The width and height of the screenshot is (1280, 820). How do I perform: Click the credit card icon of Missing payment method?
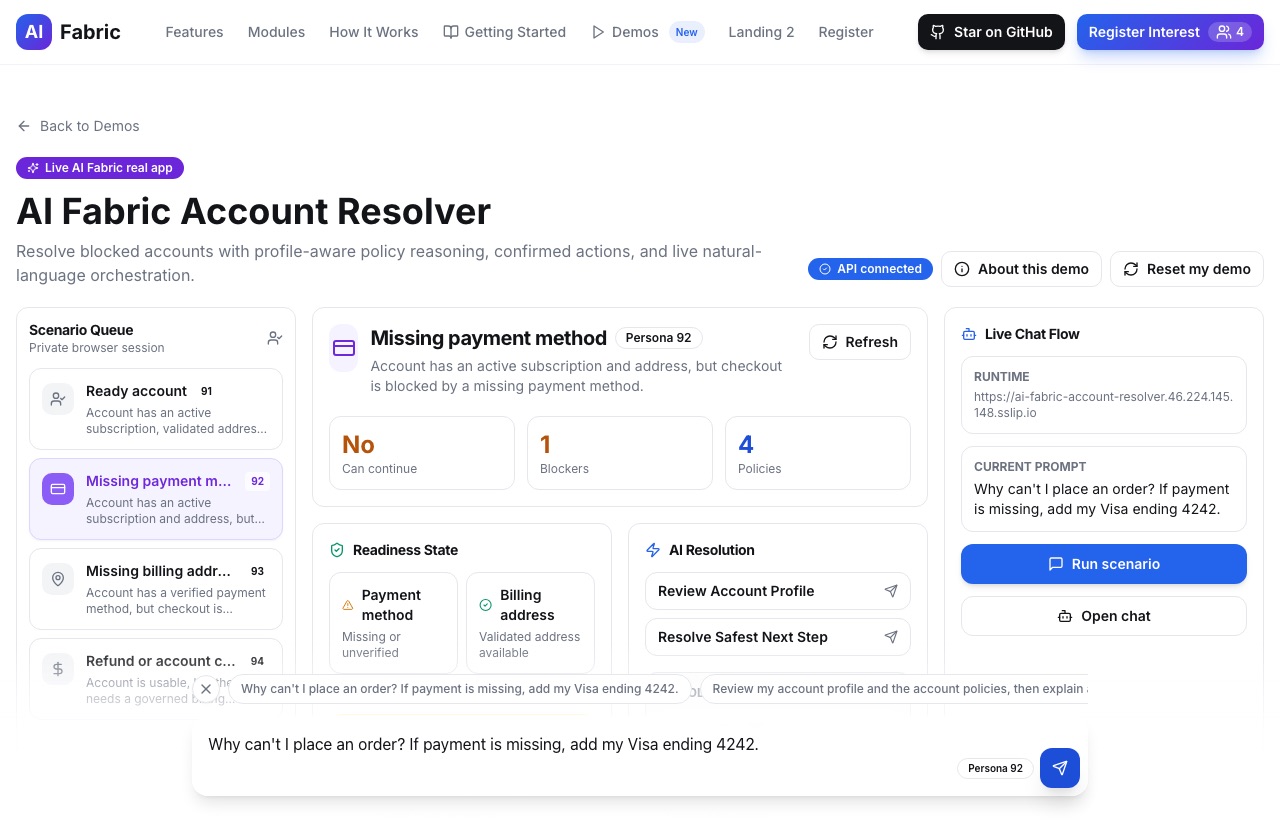point(58,489)
